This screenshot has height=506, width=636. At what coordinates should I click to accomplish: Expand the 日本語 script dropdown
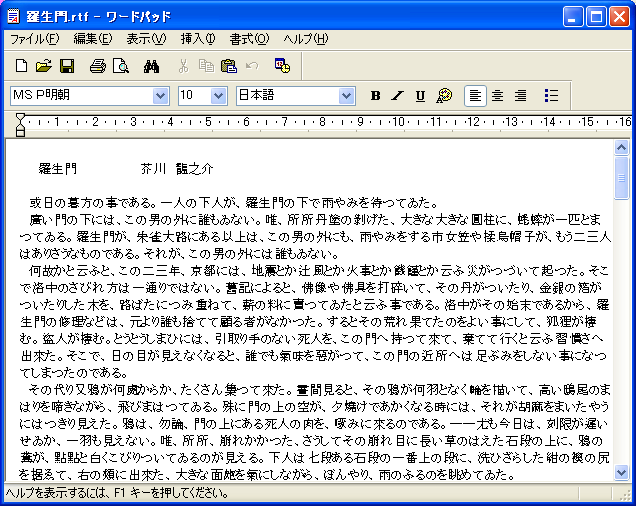point(347,96)
